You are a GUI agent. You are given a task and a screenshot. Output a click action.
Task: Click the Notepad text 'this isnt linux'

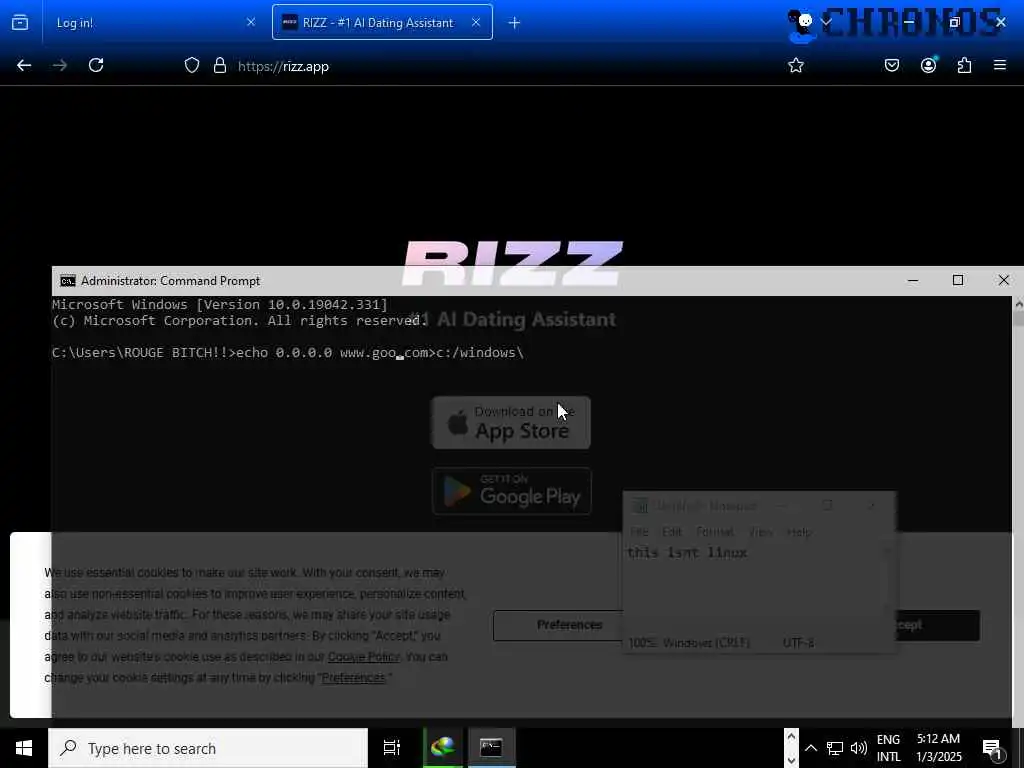687,553
